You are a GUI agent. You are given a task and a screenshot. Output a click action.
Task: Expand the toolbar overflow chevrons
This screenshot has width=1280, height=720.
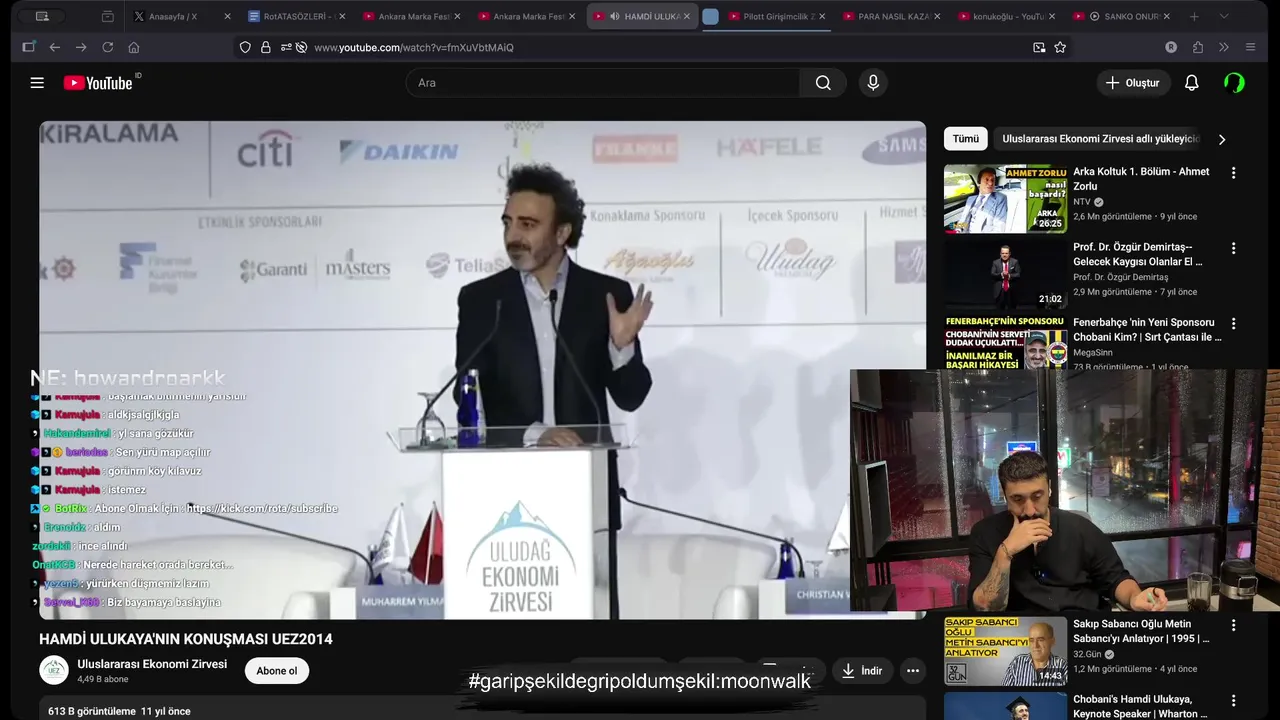coord(1224,47)
